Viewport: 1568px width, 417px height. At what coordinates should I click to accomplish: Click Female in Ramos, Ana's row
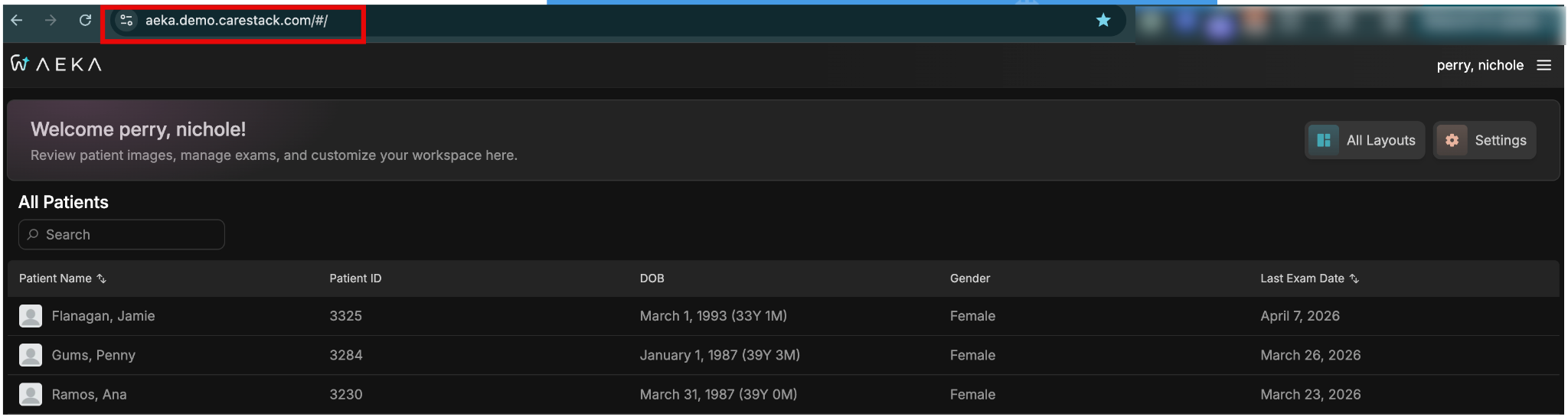coord(972,394)
